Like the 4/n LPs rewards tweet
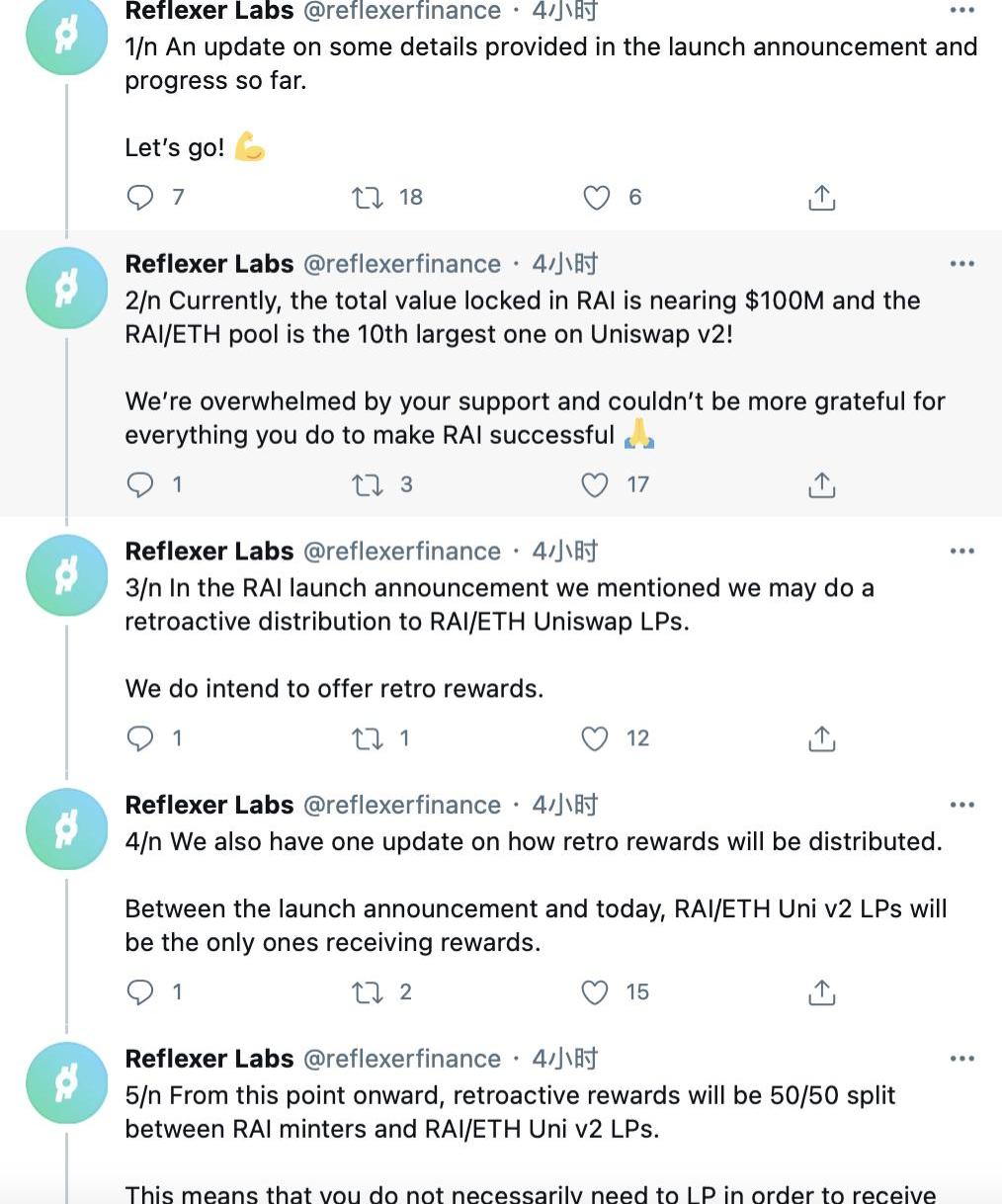 [595, 992]
